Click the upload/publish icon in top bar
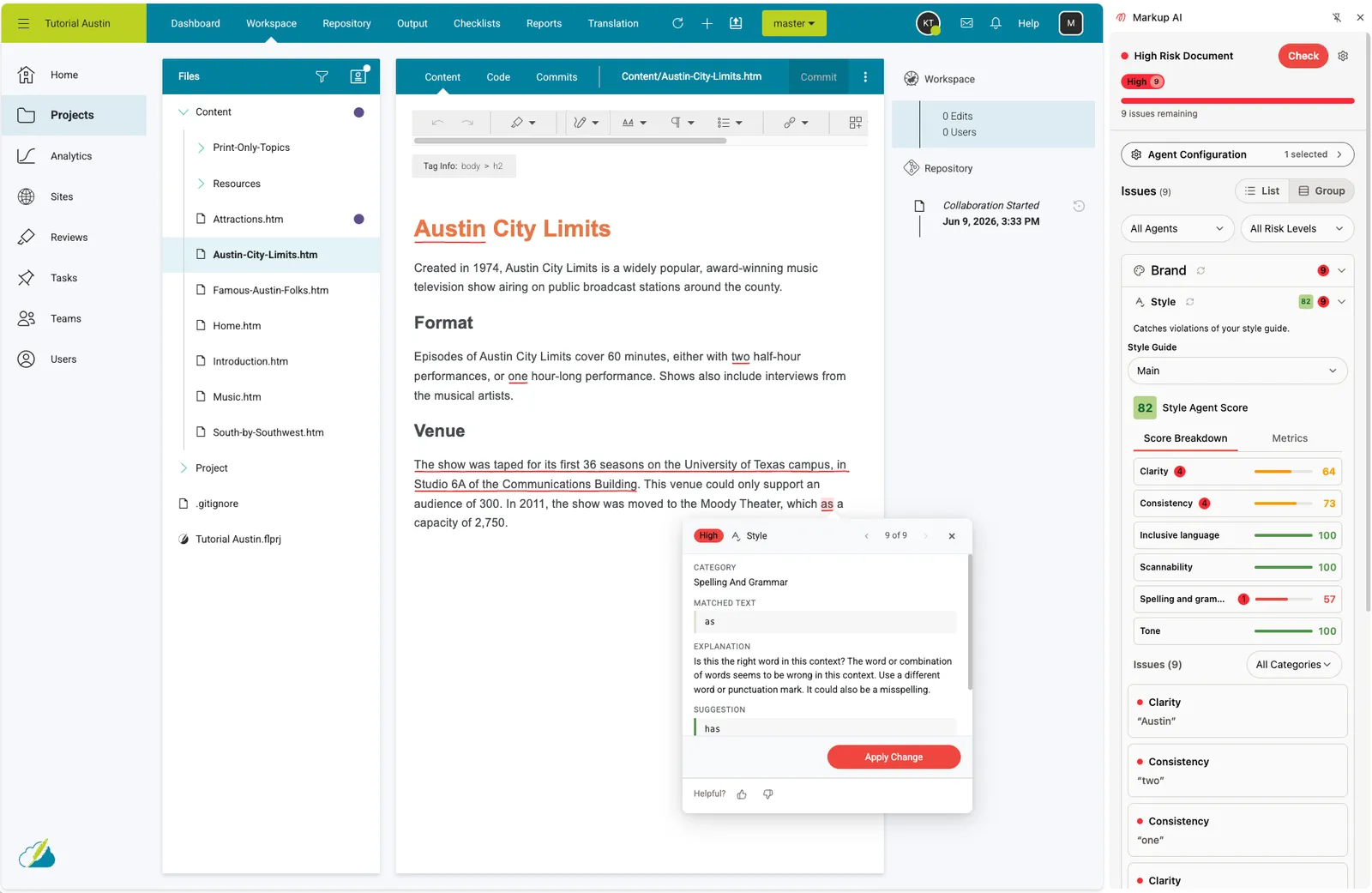The width and height of the screenshot is (1372, 893). (x=736, y=23)
